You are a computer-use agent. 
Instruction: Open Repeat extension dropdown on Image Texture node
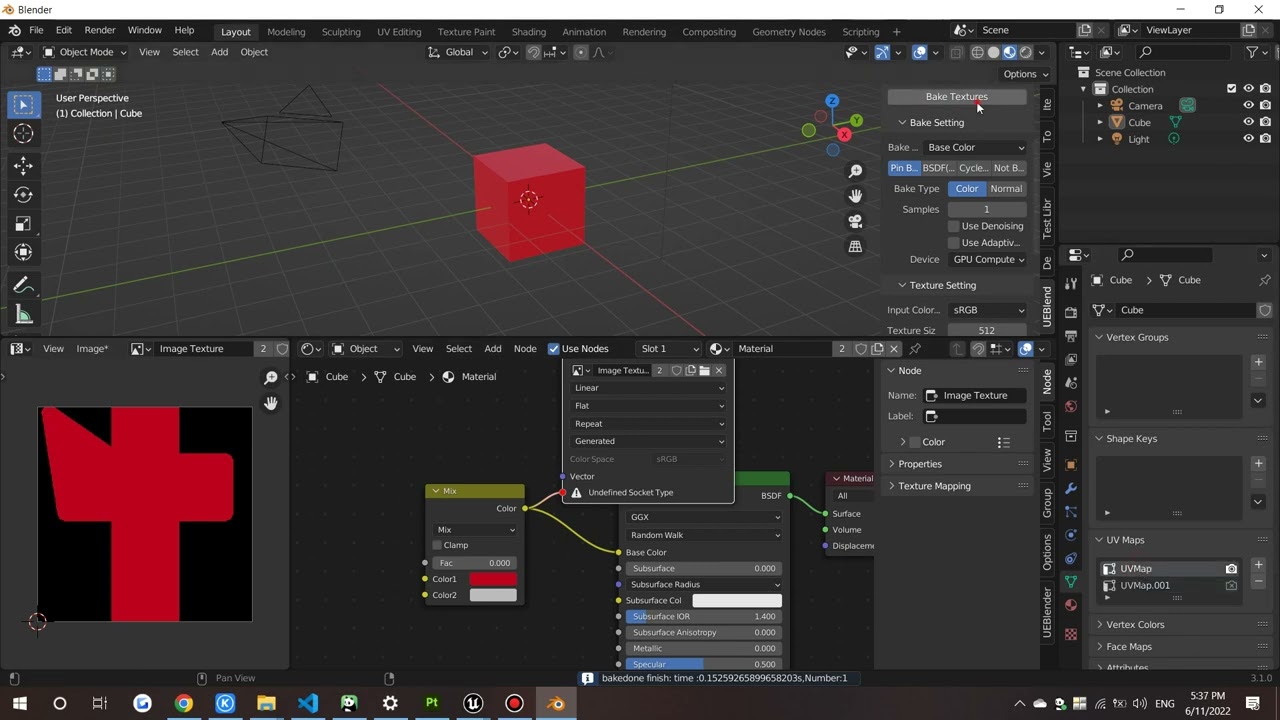coord(648,424)
